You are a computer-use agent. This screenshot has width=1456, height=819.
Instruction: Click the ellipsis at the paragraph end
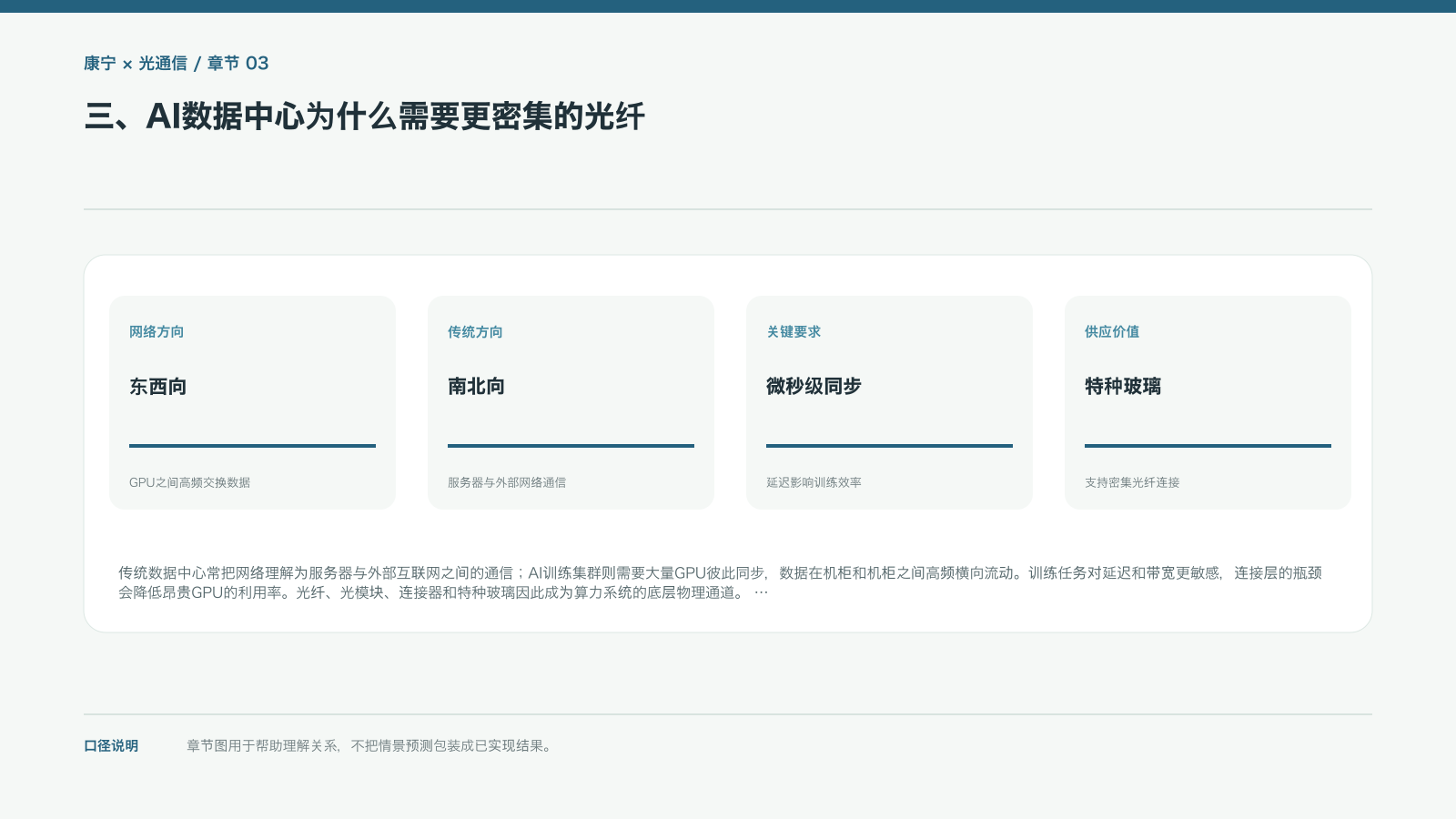pos(761,592)
